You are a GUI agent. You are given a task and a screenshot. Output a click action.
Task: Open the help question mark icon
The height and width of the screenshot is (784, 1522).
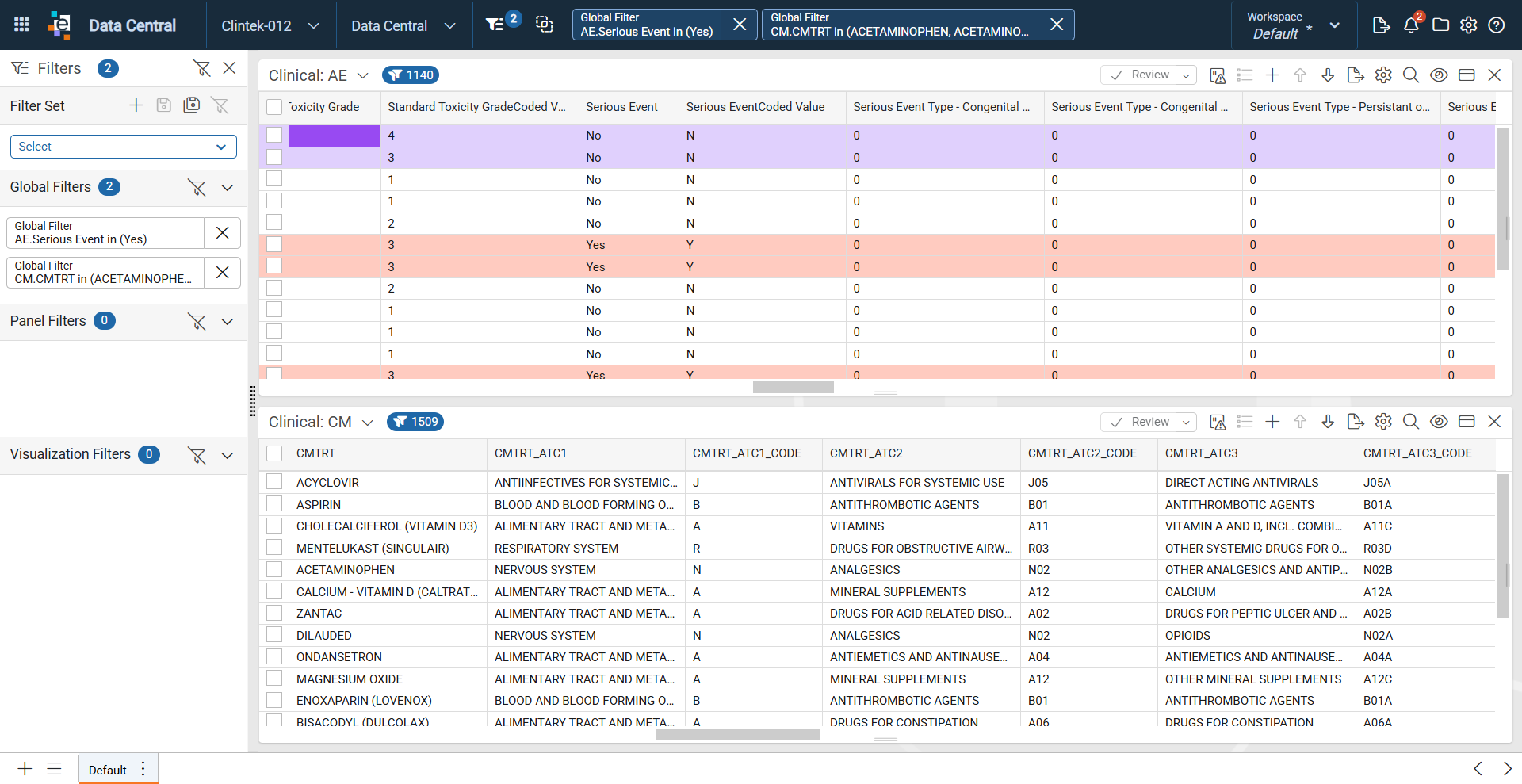(1497, 25)
